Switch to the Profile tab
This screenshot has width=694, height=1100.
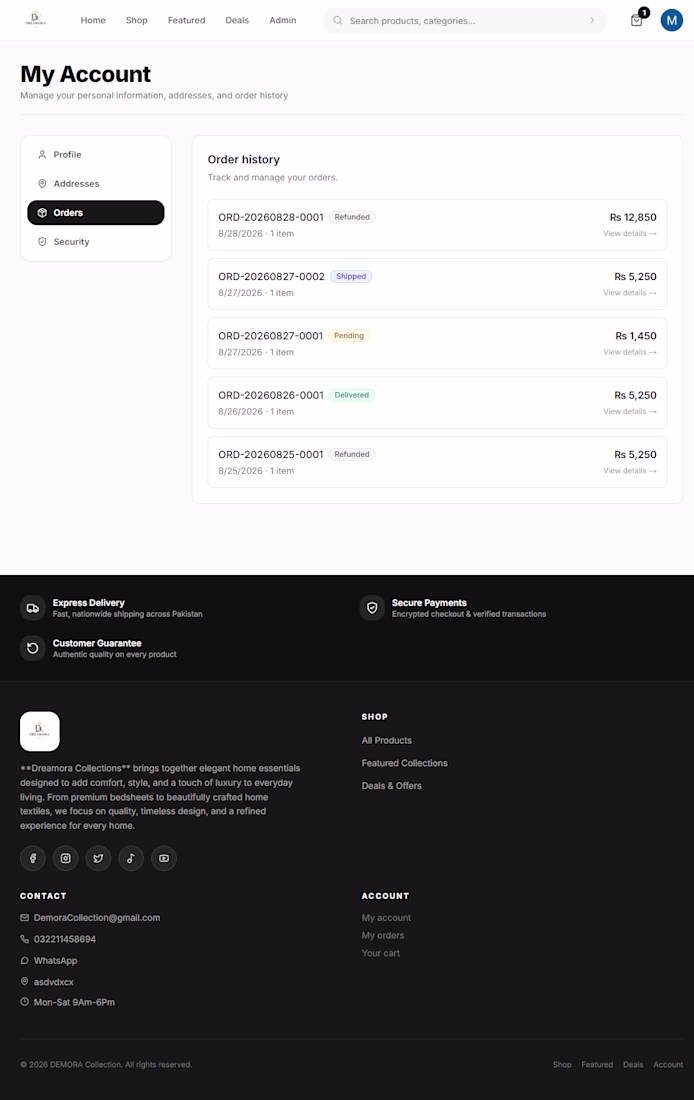pyautogui.click(x=95, y=154)
